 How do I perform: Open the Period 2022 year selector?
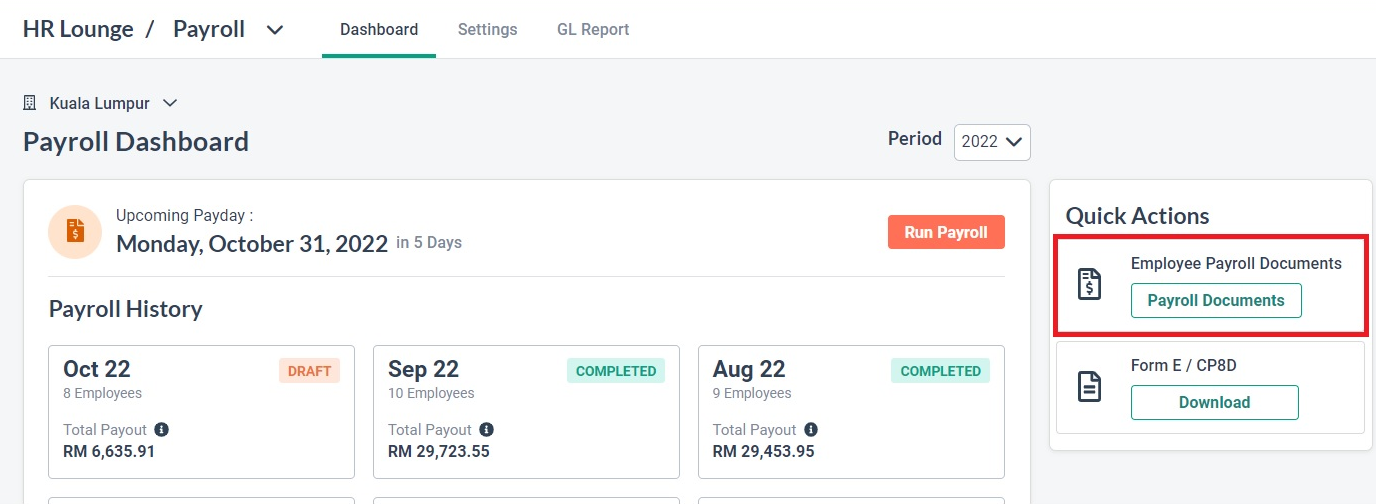992,142
